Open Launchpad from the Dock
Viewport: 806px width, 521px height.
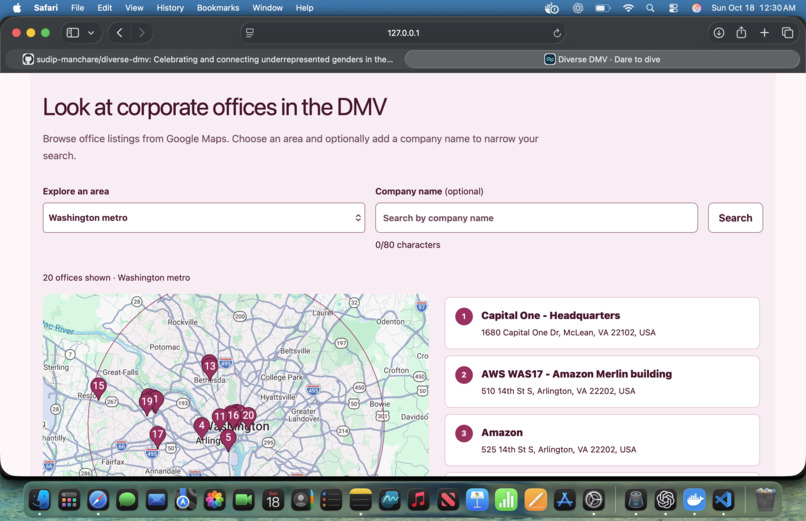coord(69,499)
